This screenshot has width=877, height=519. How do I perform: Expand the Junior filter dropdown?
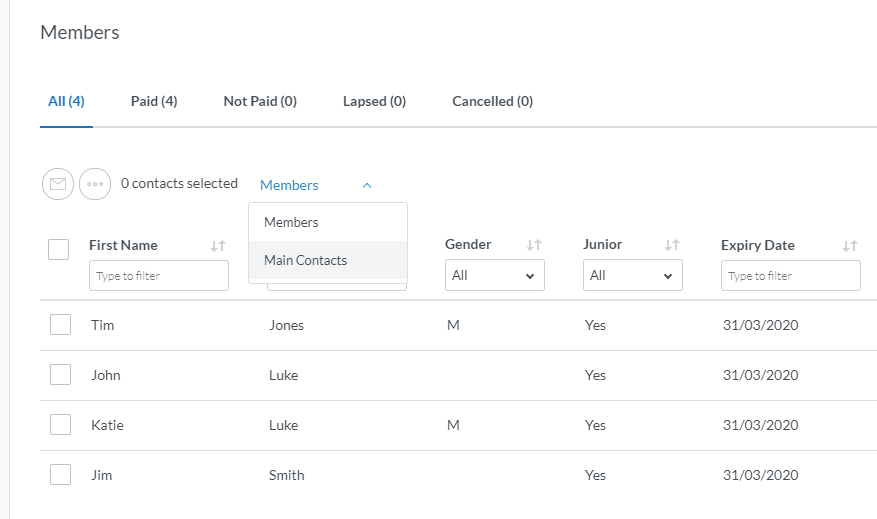click(632, 275)
